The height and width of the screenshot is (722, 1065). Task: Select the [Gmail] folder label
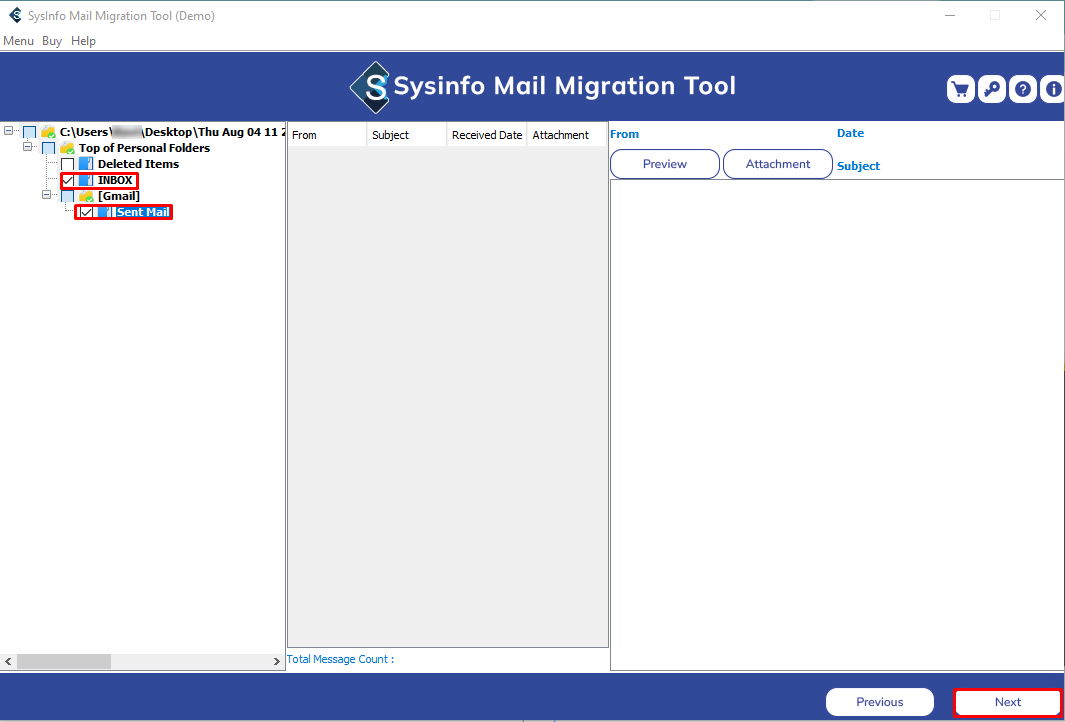pyautogui.click(x=119, y=196)
